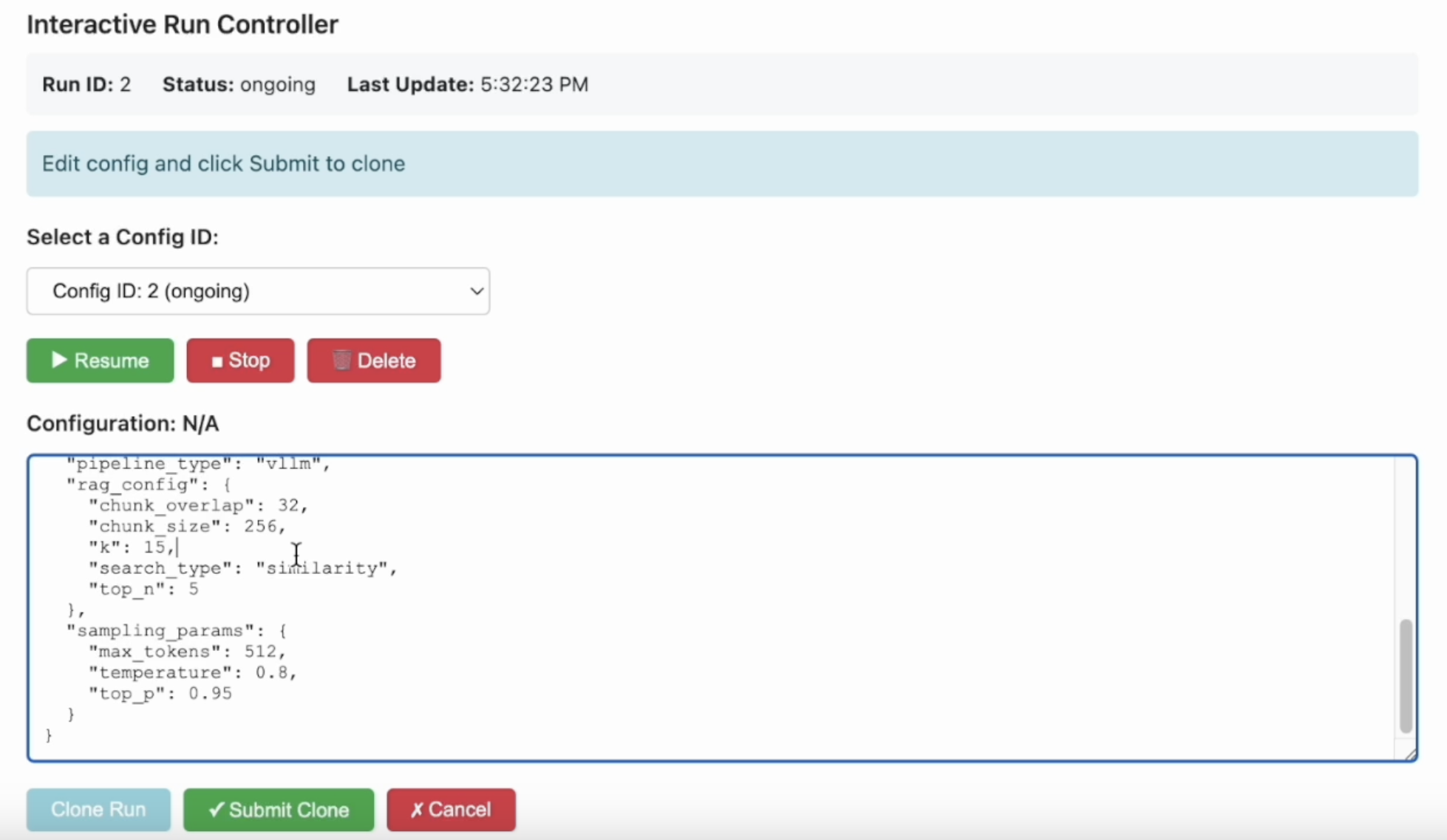The width and height of the screenshot is (1447, 840).
Task: Click the top_p value 0.95
Action: [210, 693]
